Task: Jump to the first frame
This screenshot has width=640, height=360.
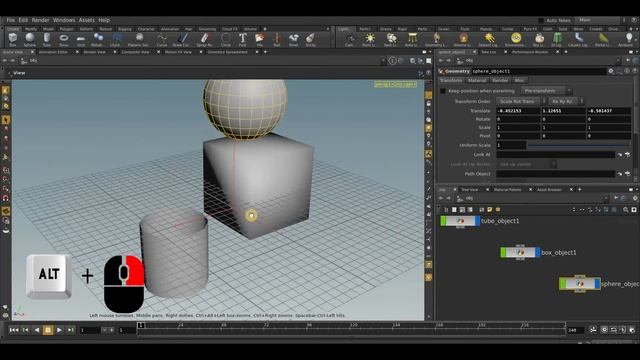Action: point(14,330)
